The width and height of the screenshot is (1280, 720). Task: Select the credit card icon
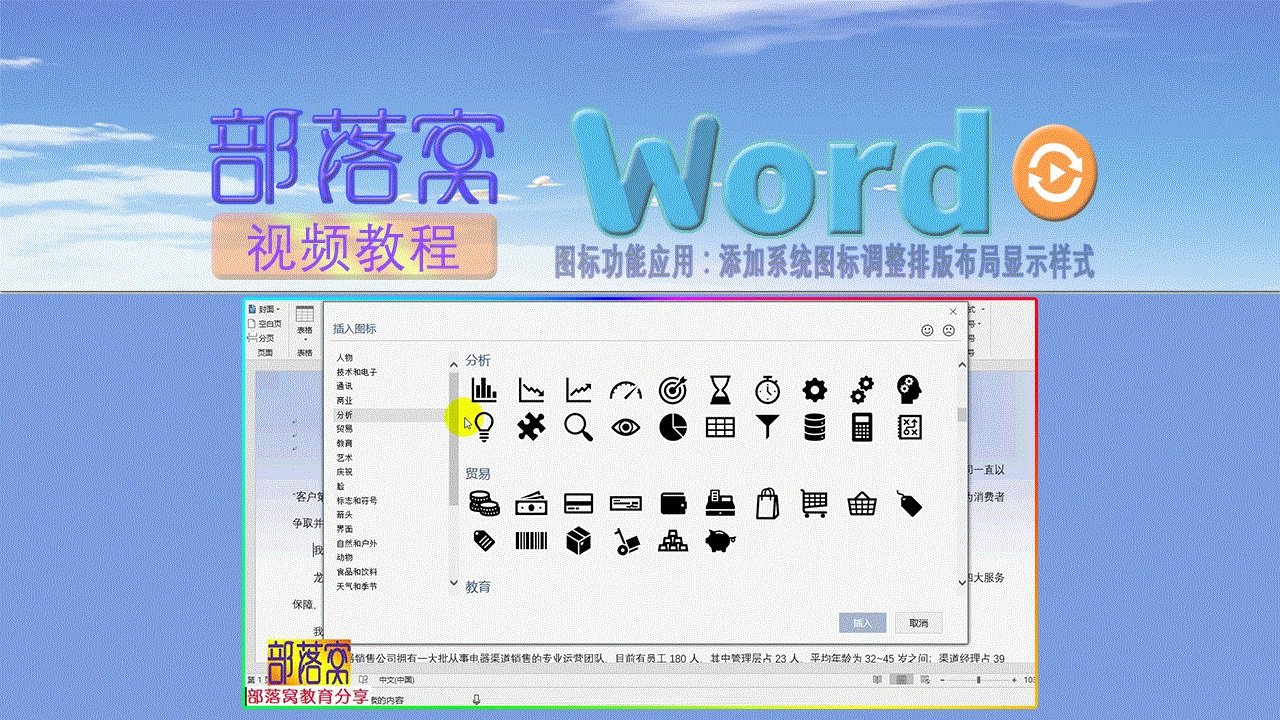pos(579,505)
